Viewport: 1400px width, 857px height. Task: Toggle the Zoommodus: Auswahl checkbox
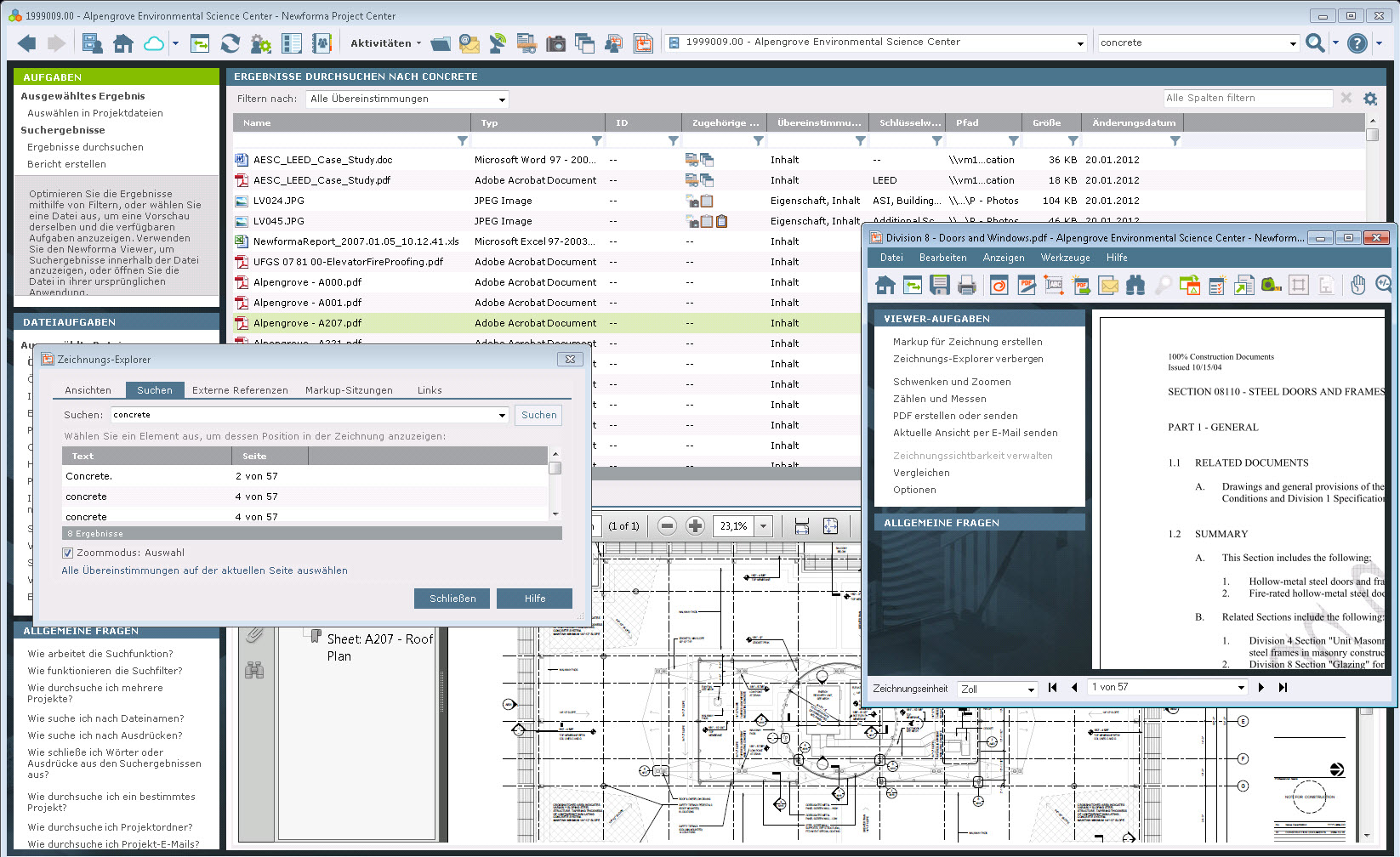pos(68,553)
